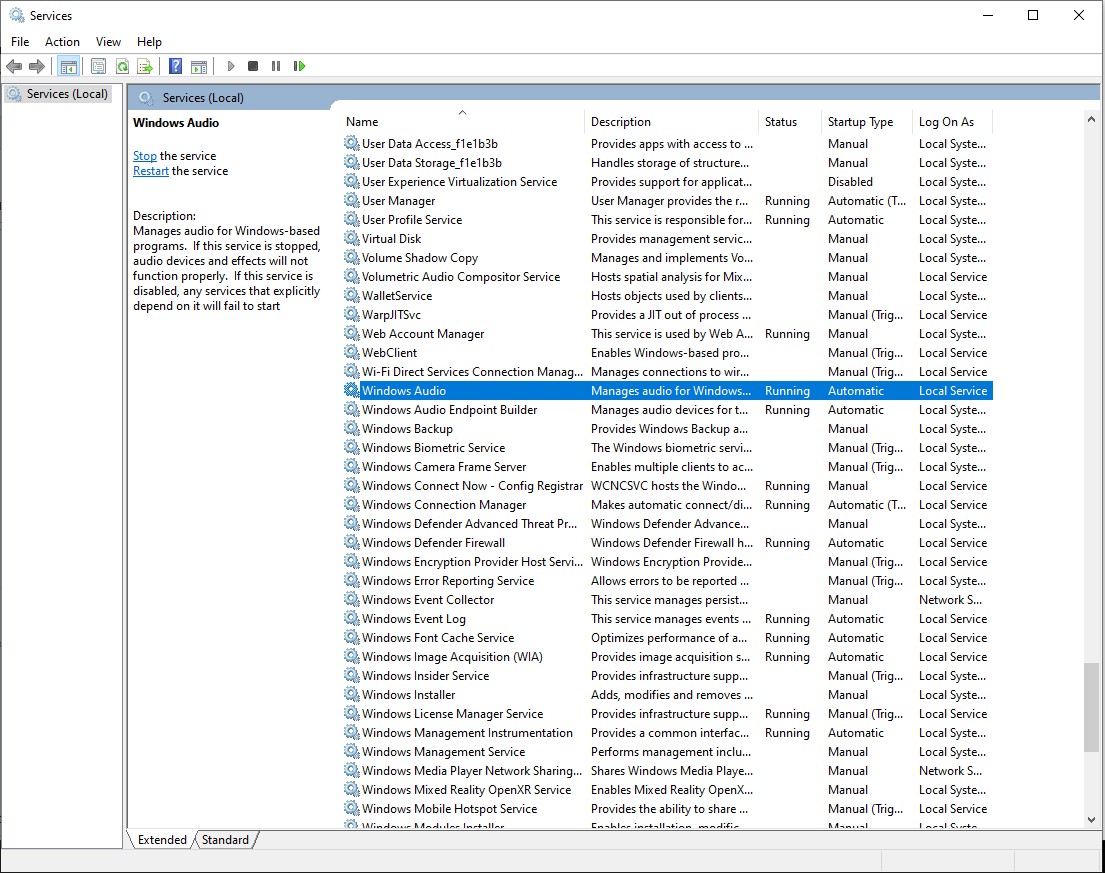Select the Windows Error Reporting Service row
Image resolution: width=1105 pixels, height=873 pixels.
(668, 581)
